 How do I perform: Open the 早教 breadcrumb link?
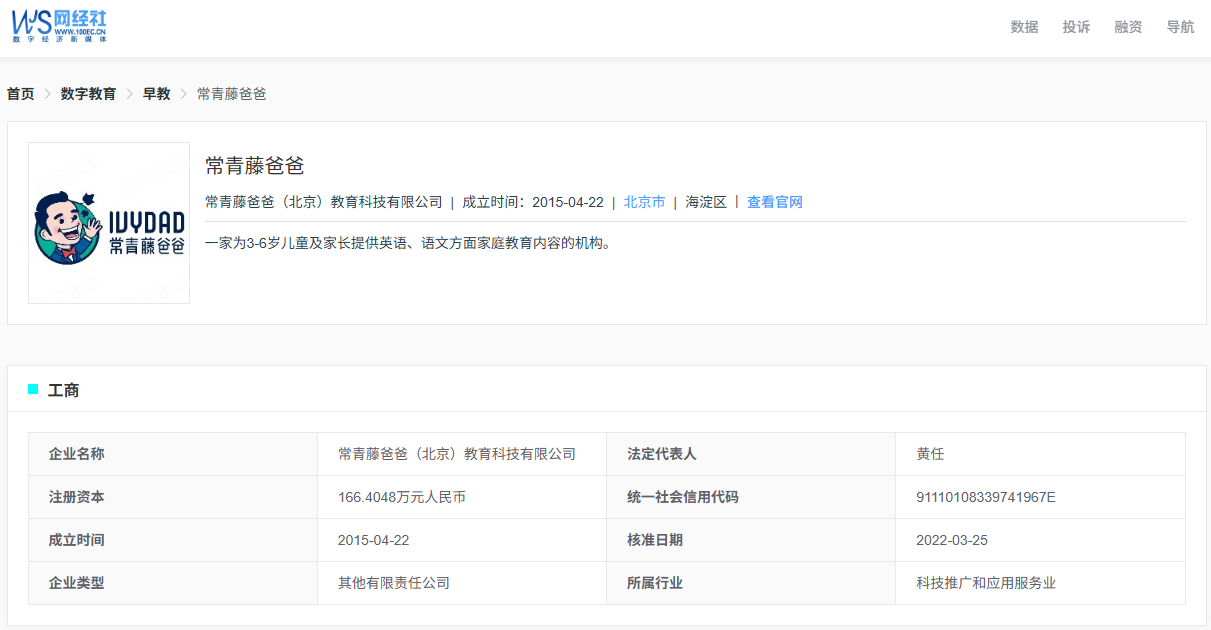(156, 94)
